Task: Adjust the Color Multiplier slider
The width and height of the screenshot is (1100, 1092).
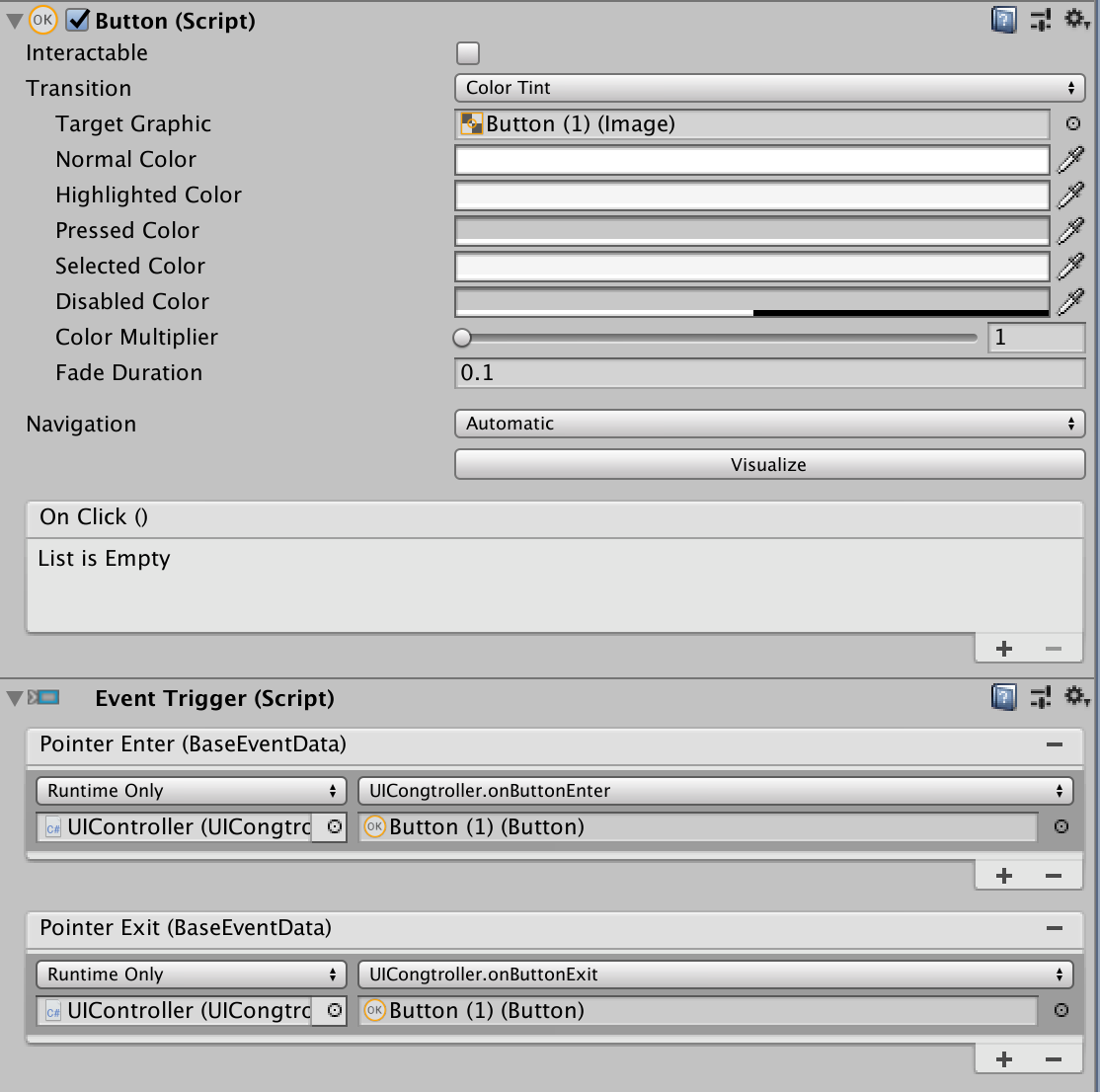Action: click(462, 338)
